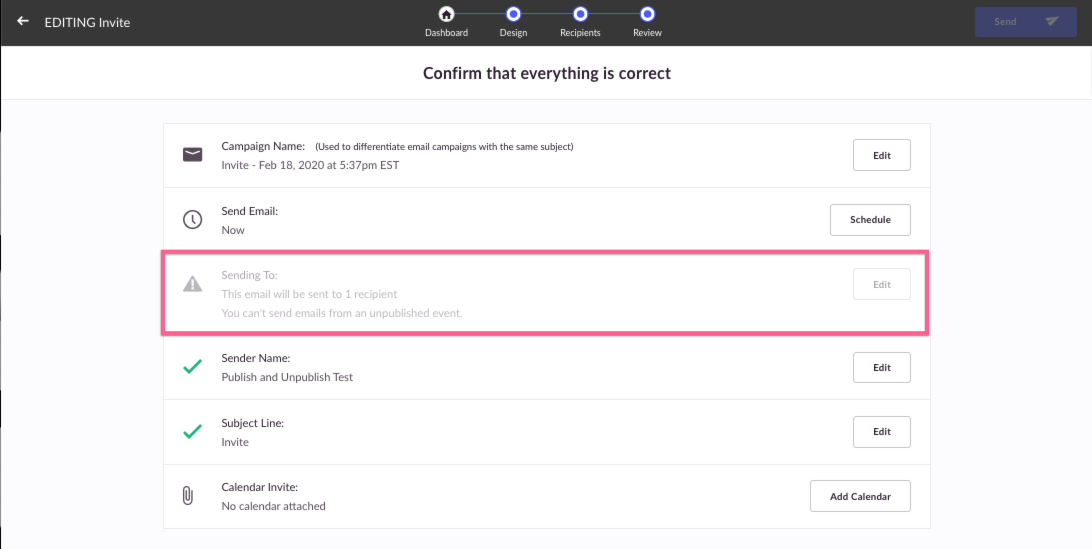Click the back arrow icon
This screenshot has height=549, width=1092.
23,21
